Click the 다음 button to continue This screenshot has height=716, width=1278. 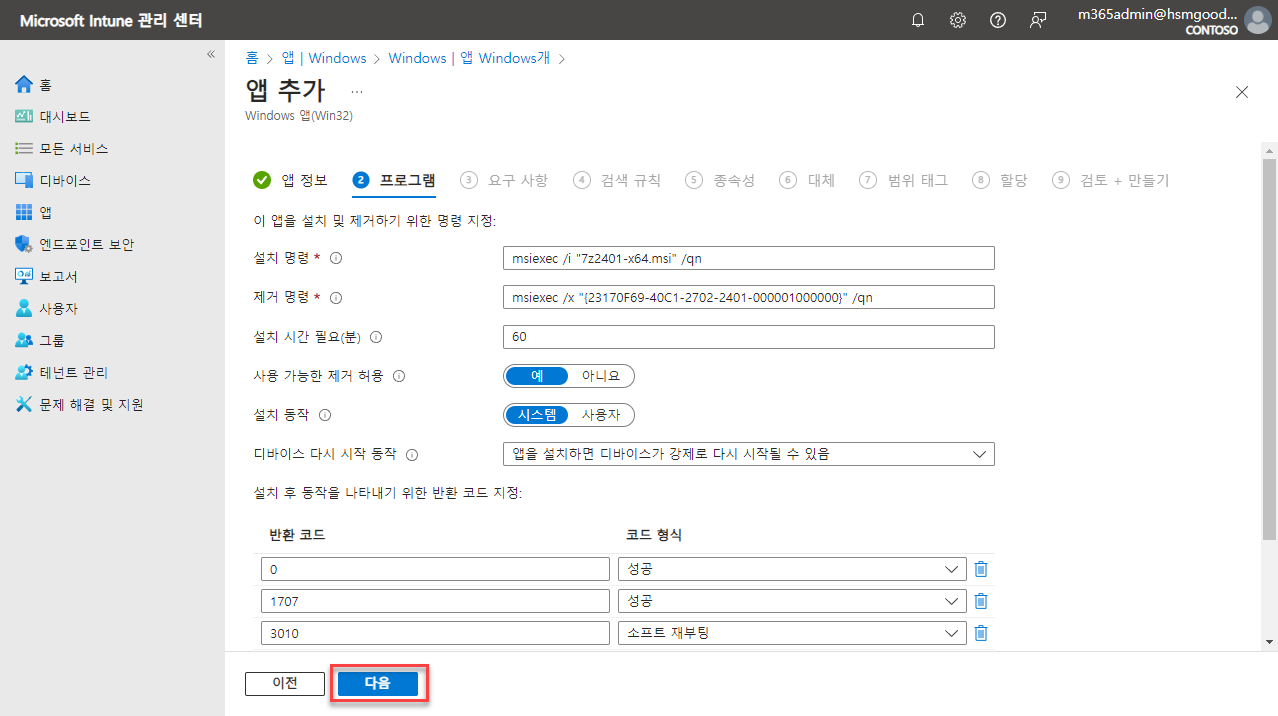click(378, 683)
